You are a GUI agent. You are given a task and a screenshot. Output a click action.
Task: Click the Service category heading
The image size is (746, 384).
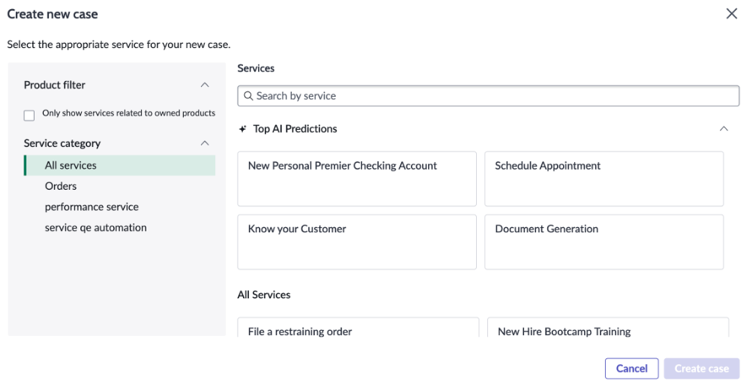tap(62, 143)
